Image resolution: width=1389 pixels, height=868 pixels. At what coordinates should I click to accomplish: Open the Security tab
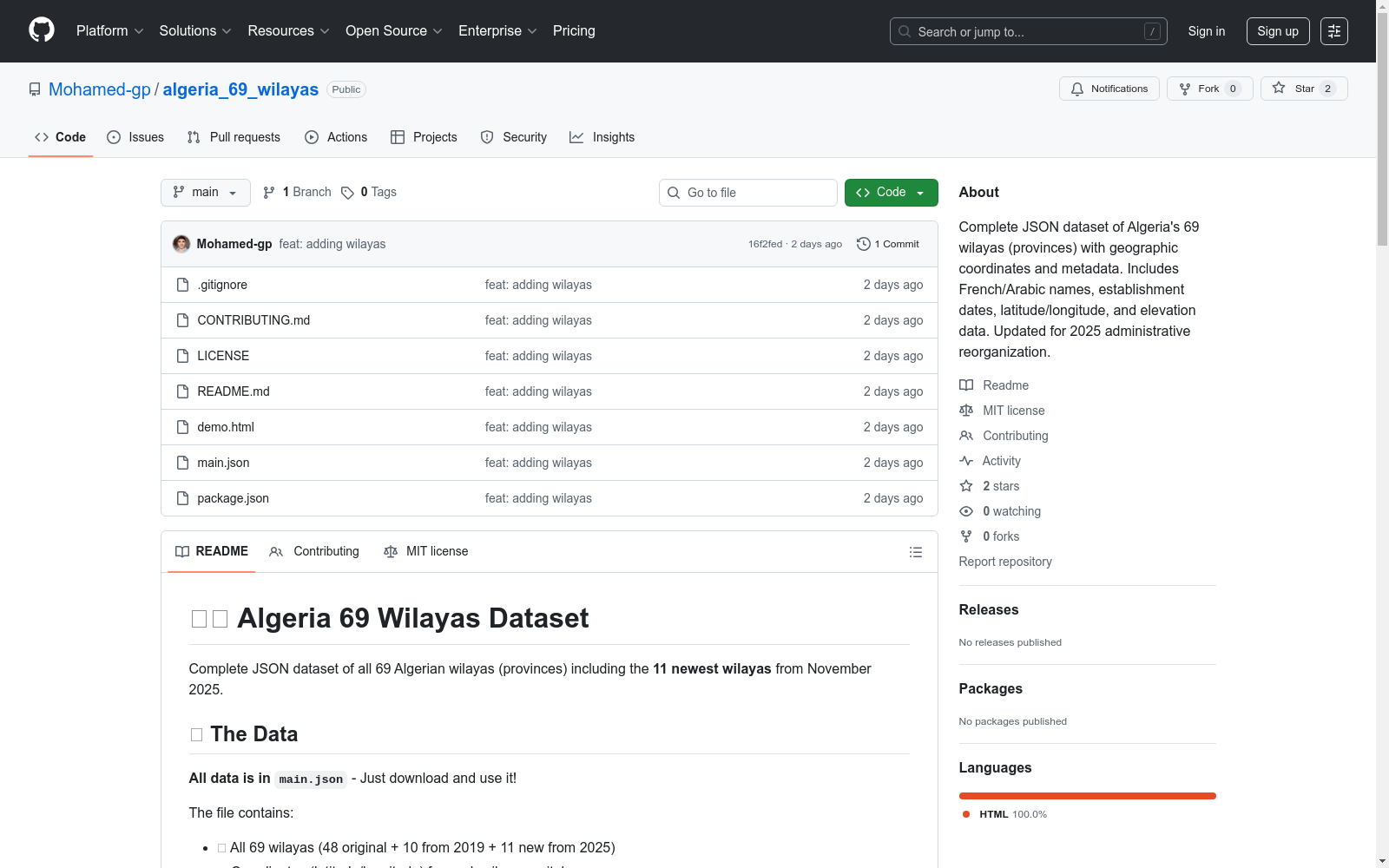click(x=514, y=137)
